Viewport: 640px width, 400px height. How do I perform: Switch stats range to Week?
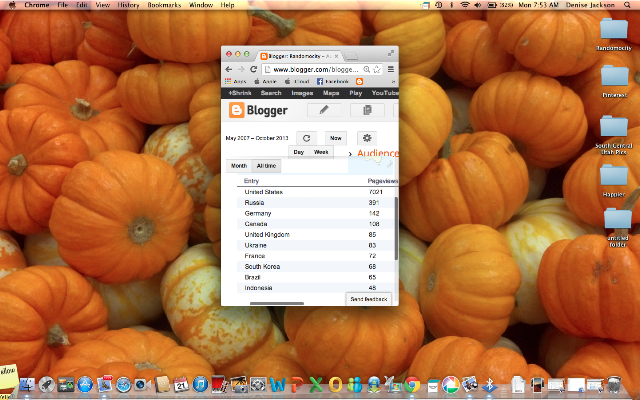click(321, 152)
